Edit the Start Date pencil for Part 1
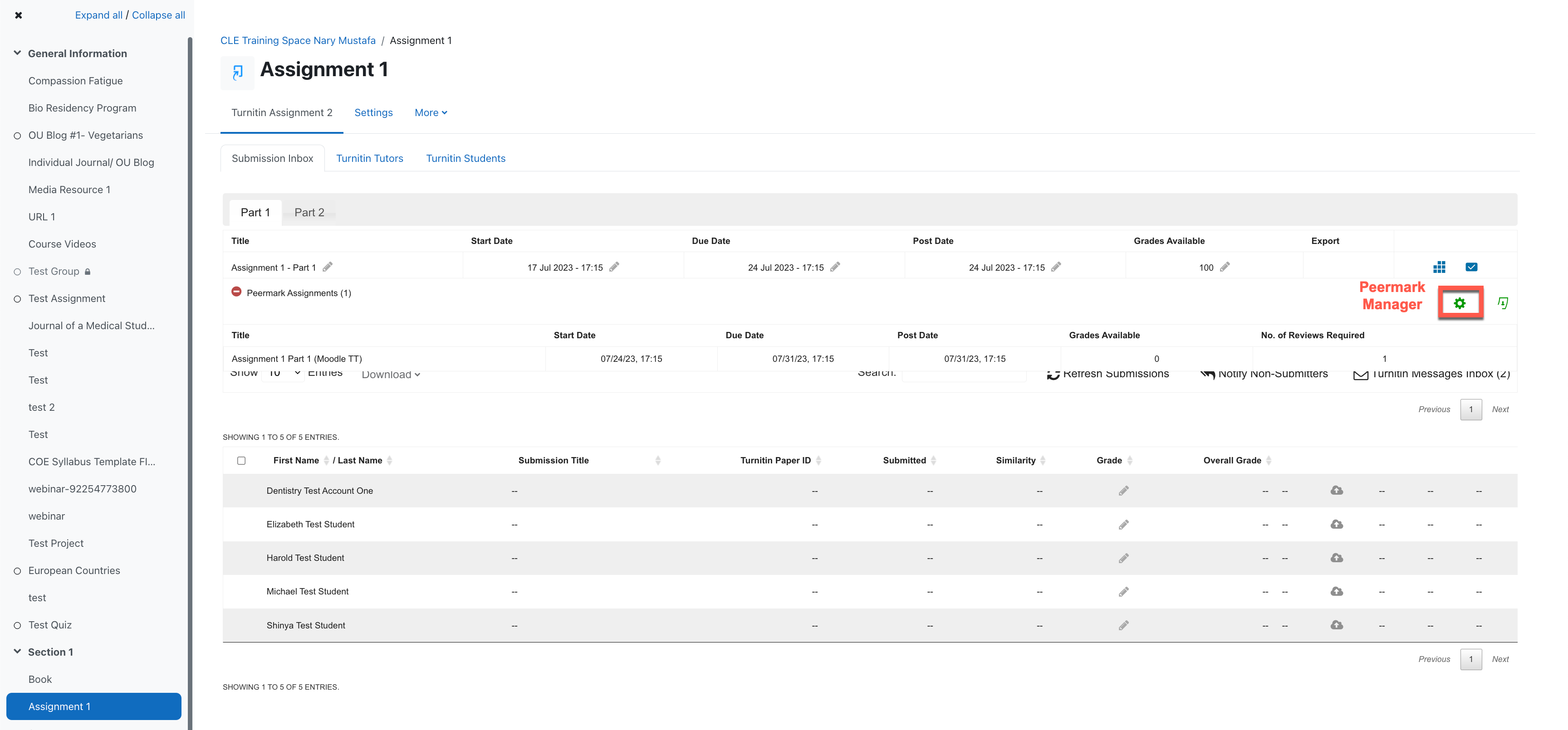 tap(614, 267)
